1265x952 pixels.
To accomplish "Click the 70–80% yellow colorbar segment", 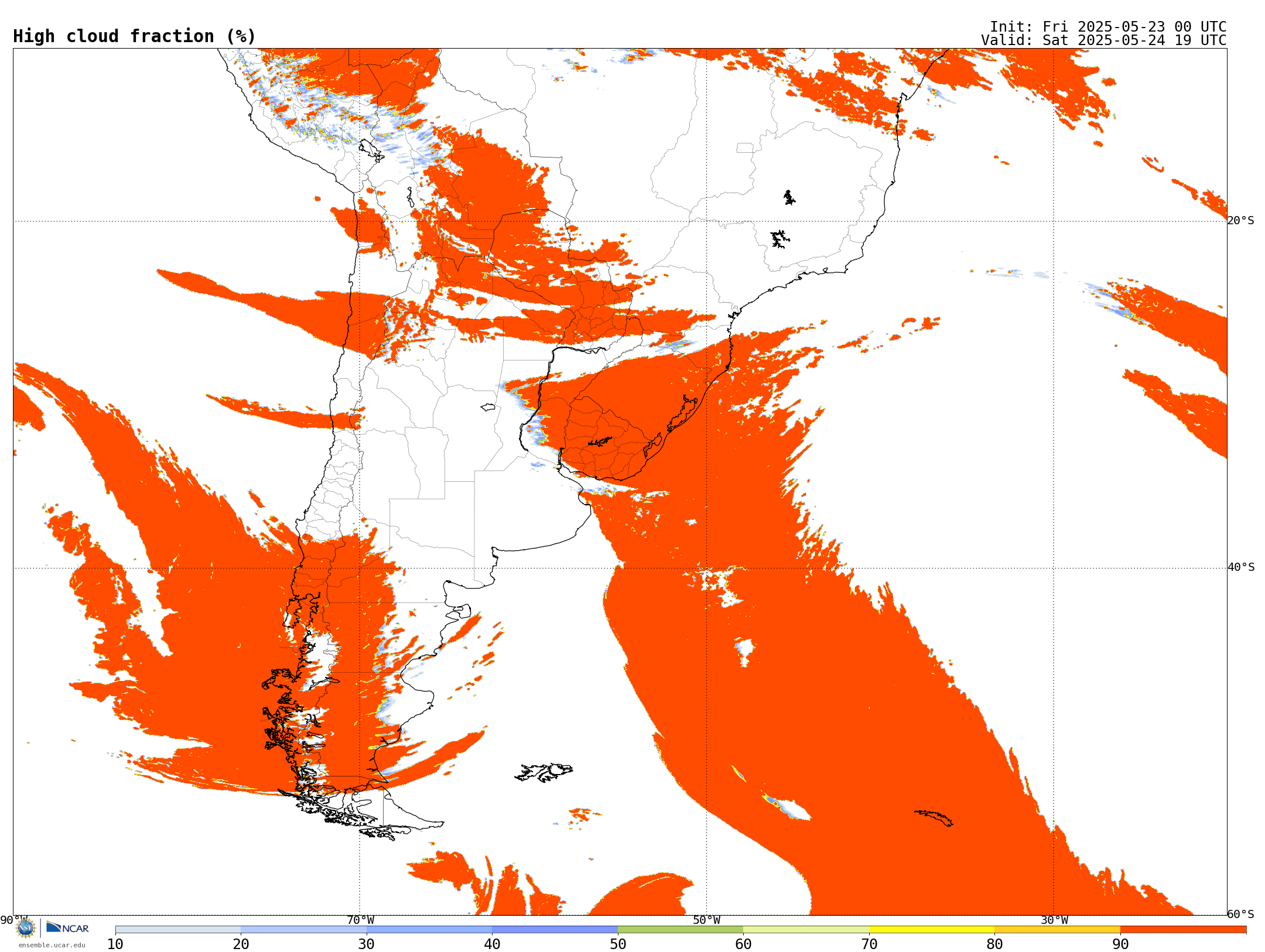I will pos(932,930).
